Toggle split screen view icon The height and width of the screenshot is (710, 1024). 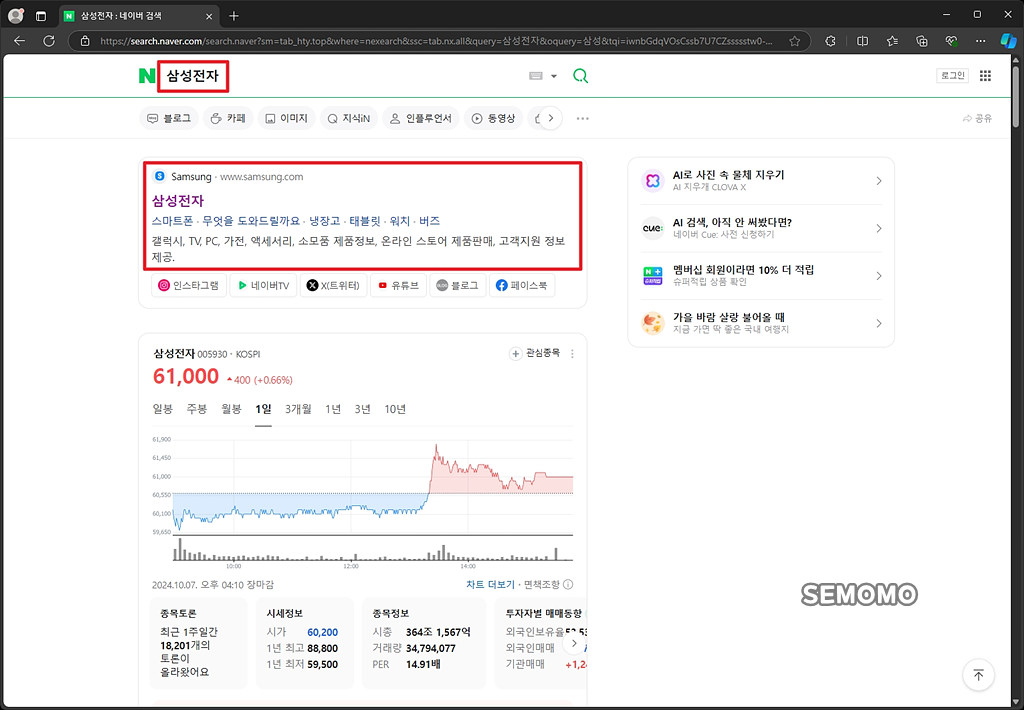[862, 41]
